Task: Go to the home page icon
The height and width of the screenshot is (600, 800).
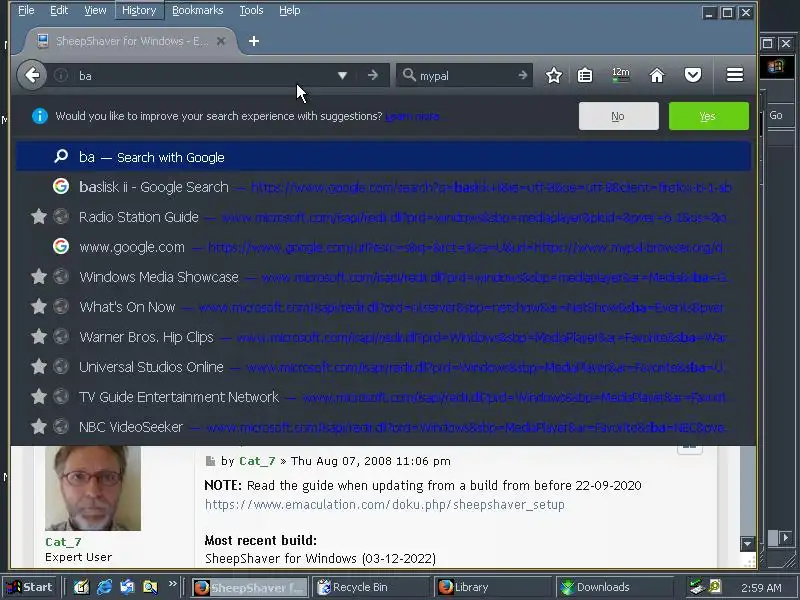Action: 657,76
